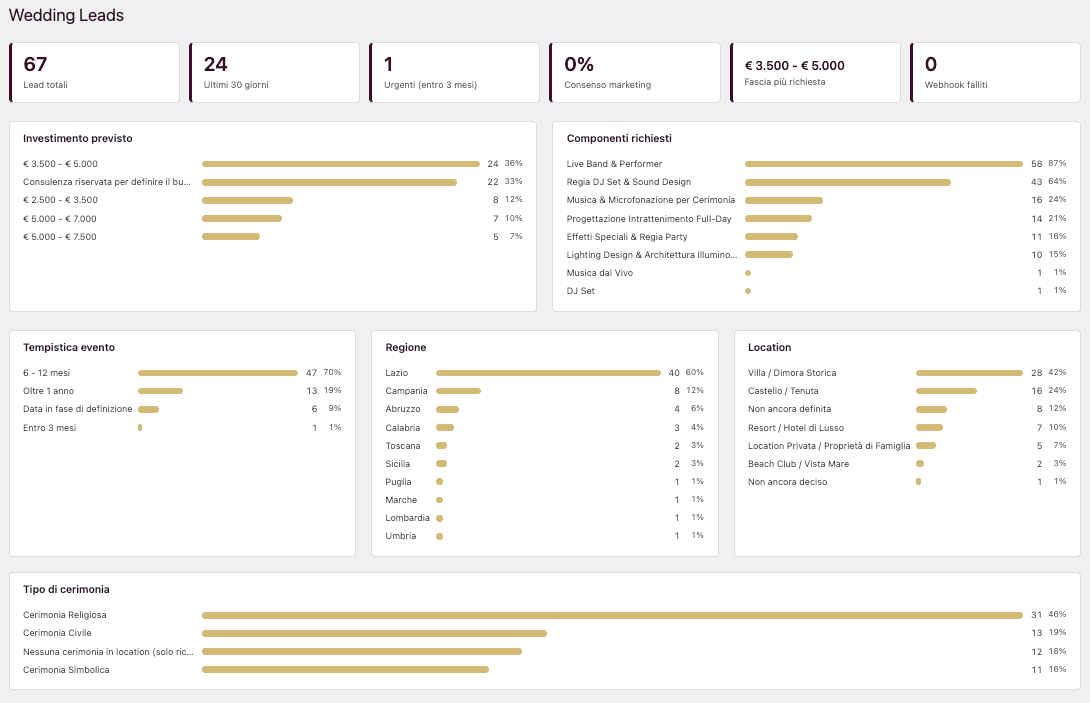Click the 'Abruzzo' region label
Image resolution: width=1090 pixels, height=703 pixels.
point(403,410)
